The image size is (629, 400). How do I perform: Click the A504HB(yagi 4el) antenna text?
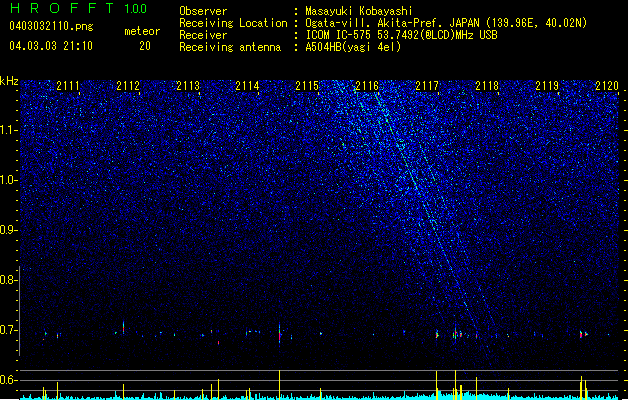click(x=353, y=47)
